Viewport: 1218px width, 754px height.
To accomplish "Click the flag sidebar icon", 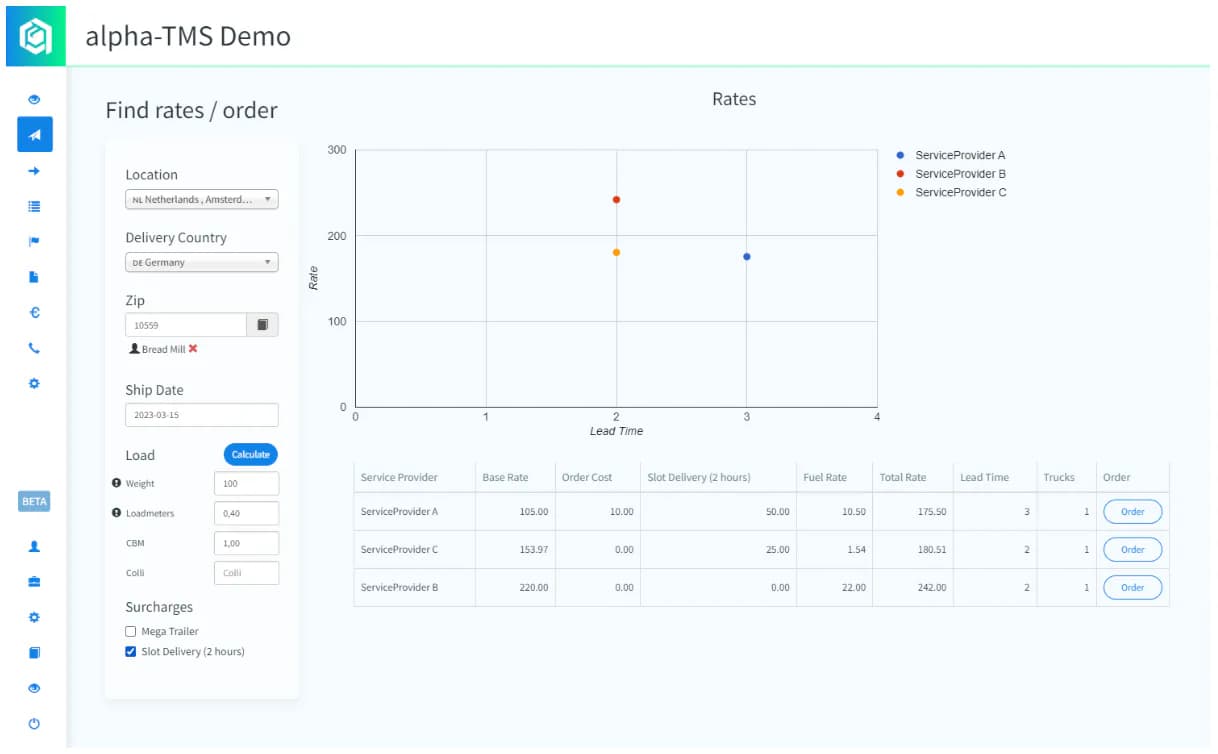I will pos(34,242).
